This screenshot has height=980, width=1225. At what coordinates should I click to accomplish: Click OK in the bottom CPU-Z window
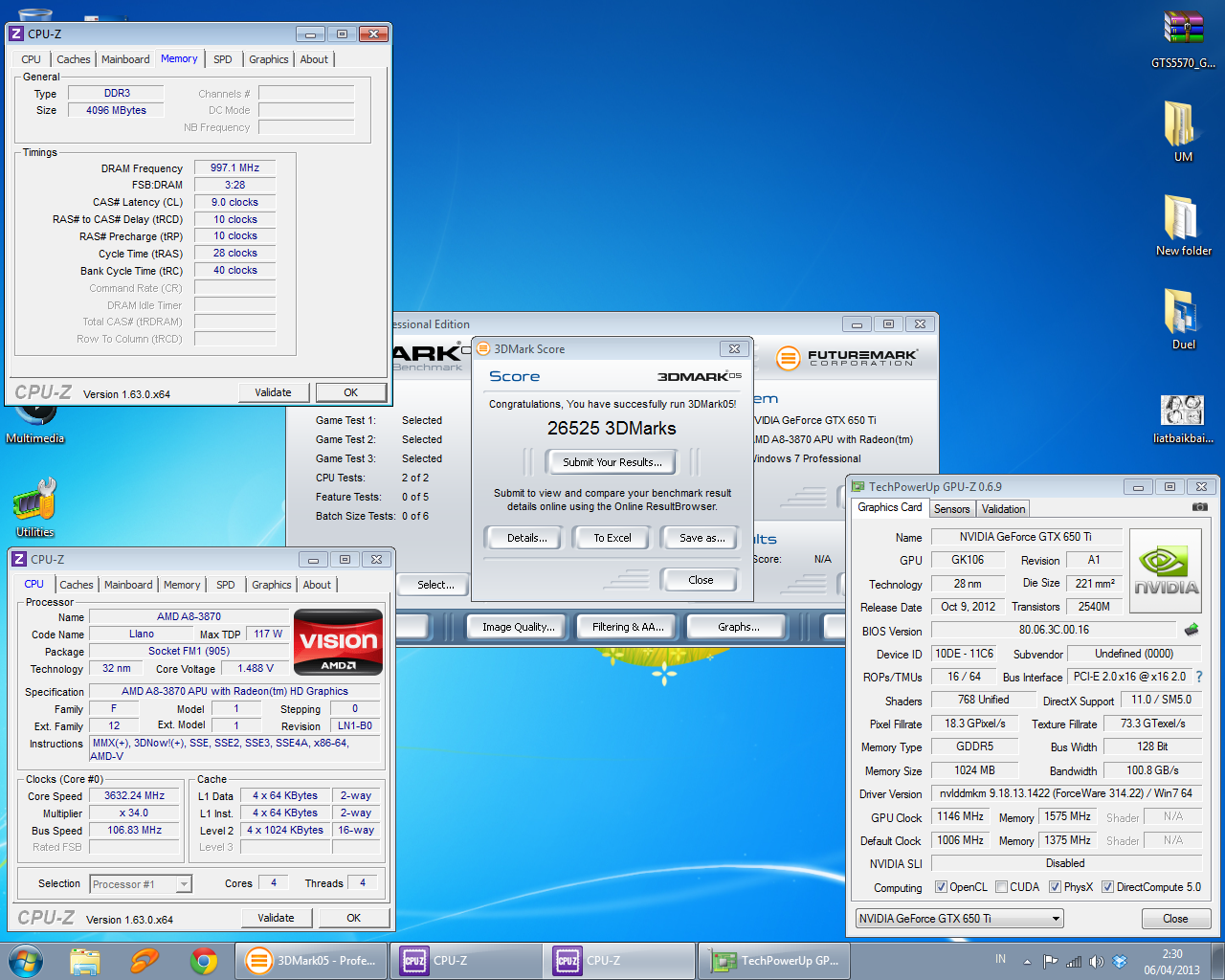coord(354,918)
